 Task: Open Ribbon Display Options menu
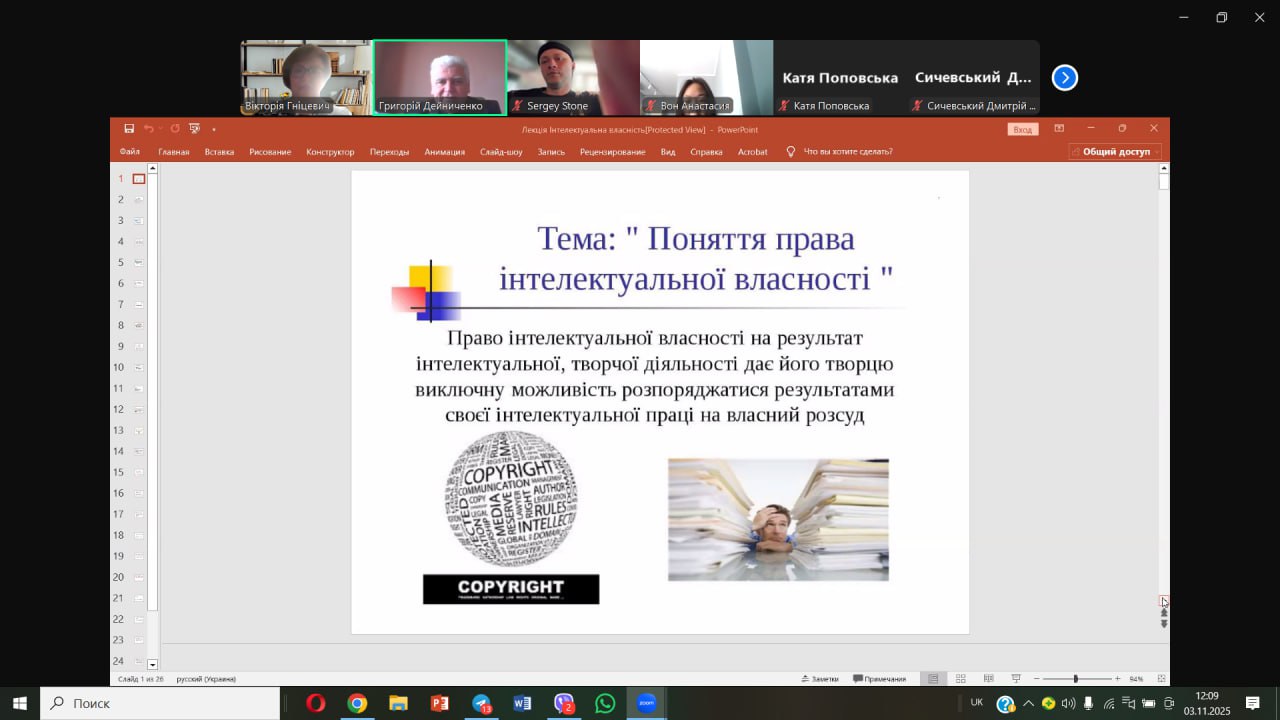[1059, 129]
